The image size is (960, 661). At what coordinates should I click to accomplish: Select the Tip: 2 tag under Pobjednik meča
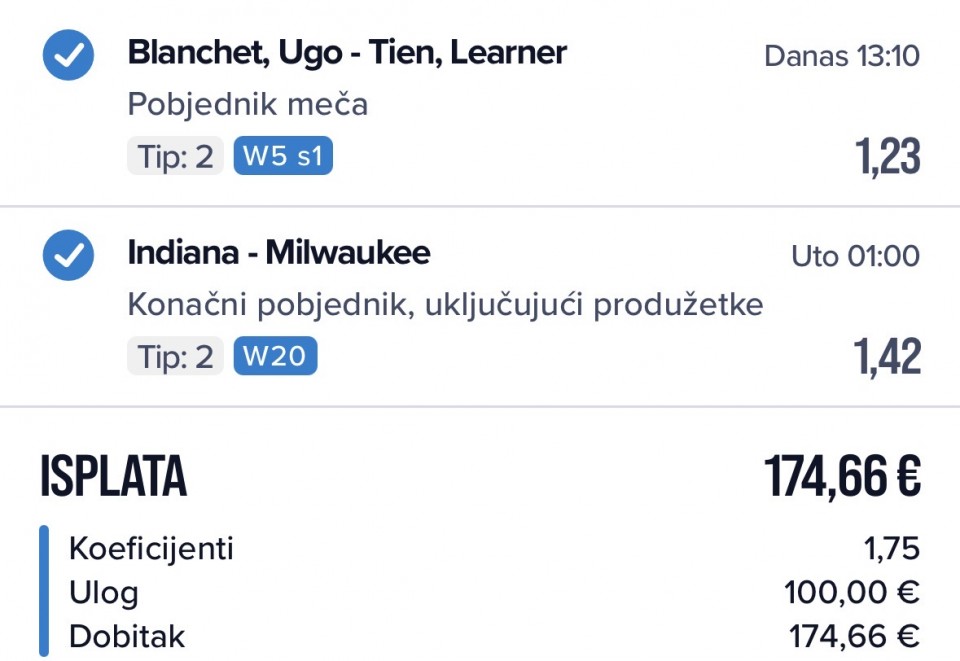[176, 157]
